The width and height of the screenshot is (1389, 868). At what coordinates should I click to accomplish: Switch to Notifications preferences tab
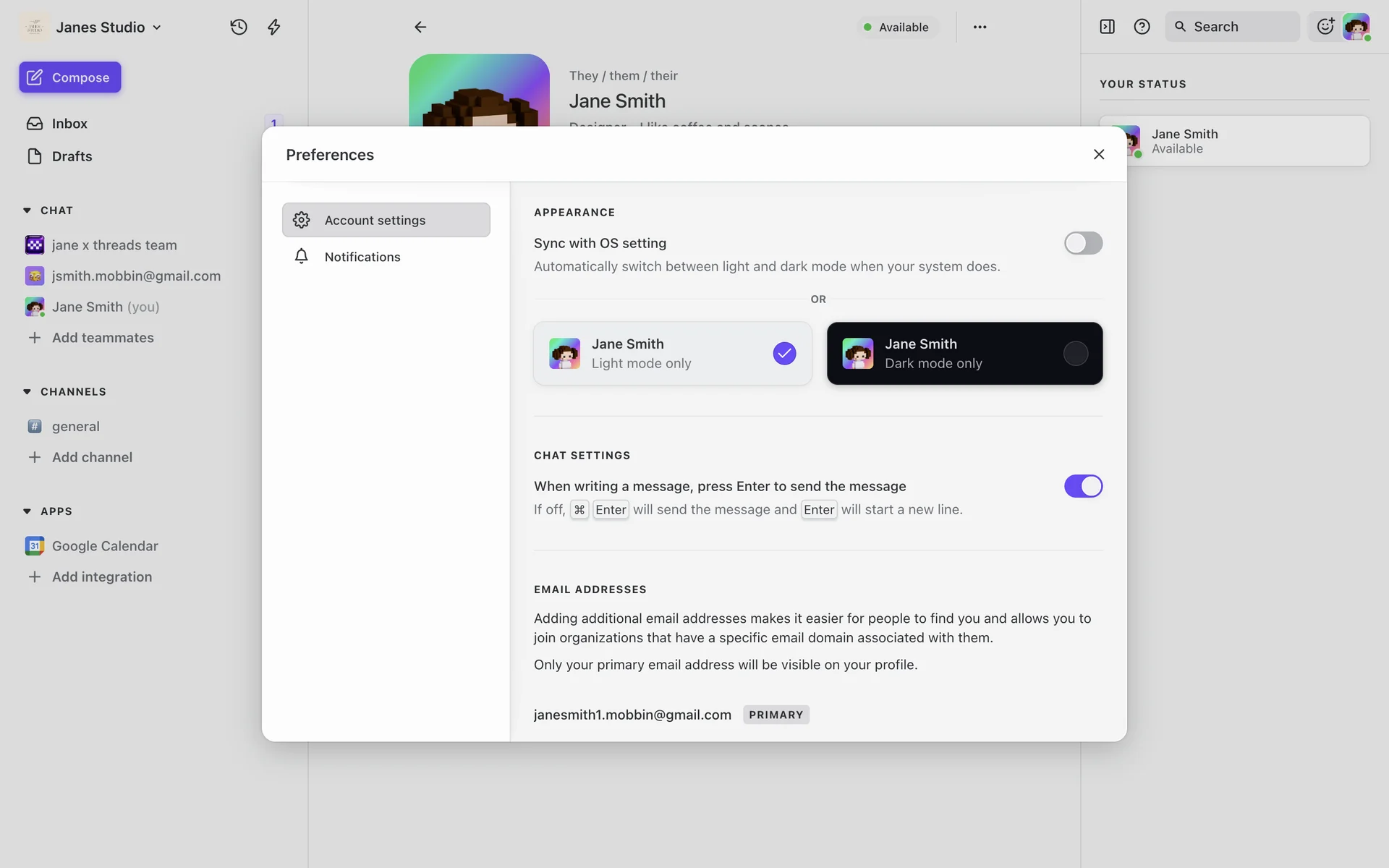[362, 257]
